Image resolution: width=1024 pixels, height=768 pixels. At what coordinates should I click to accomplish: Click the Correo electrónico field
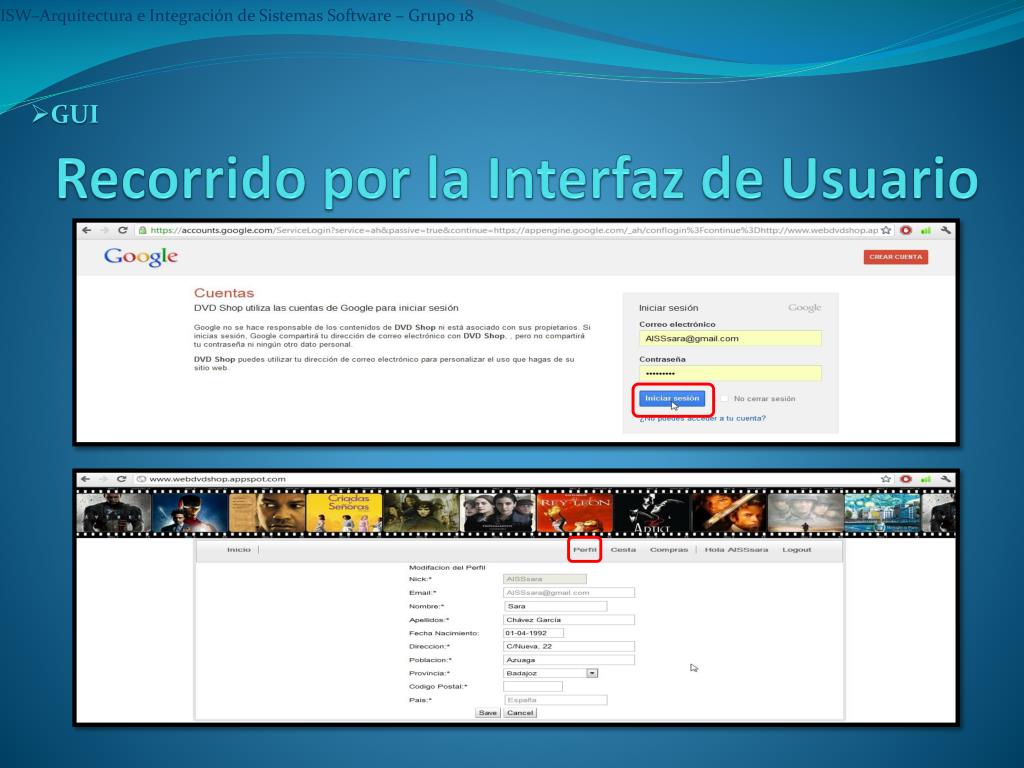(x=730, y=338)
